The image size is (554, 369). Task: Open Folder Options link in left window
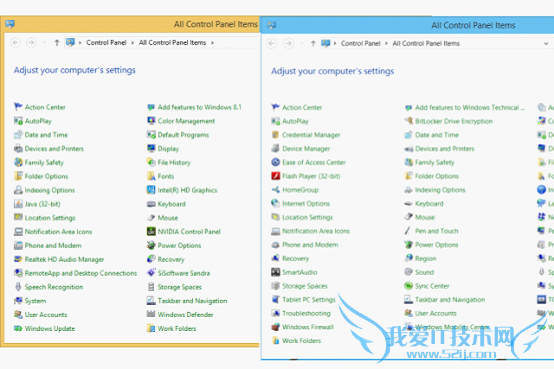[x=46, y=176]
